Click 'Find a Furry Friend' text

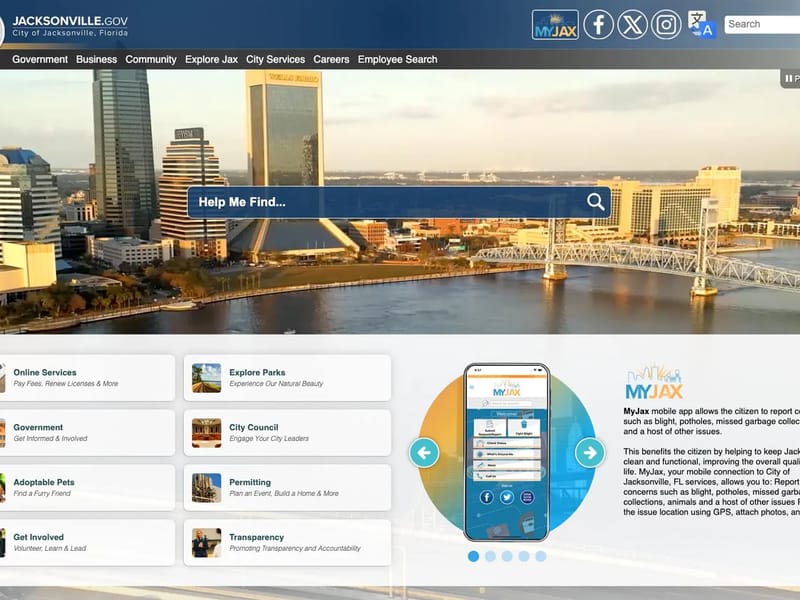[42, 493]
